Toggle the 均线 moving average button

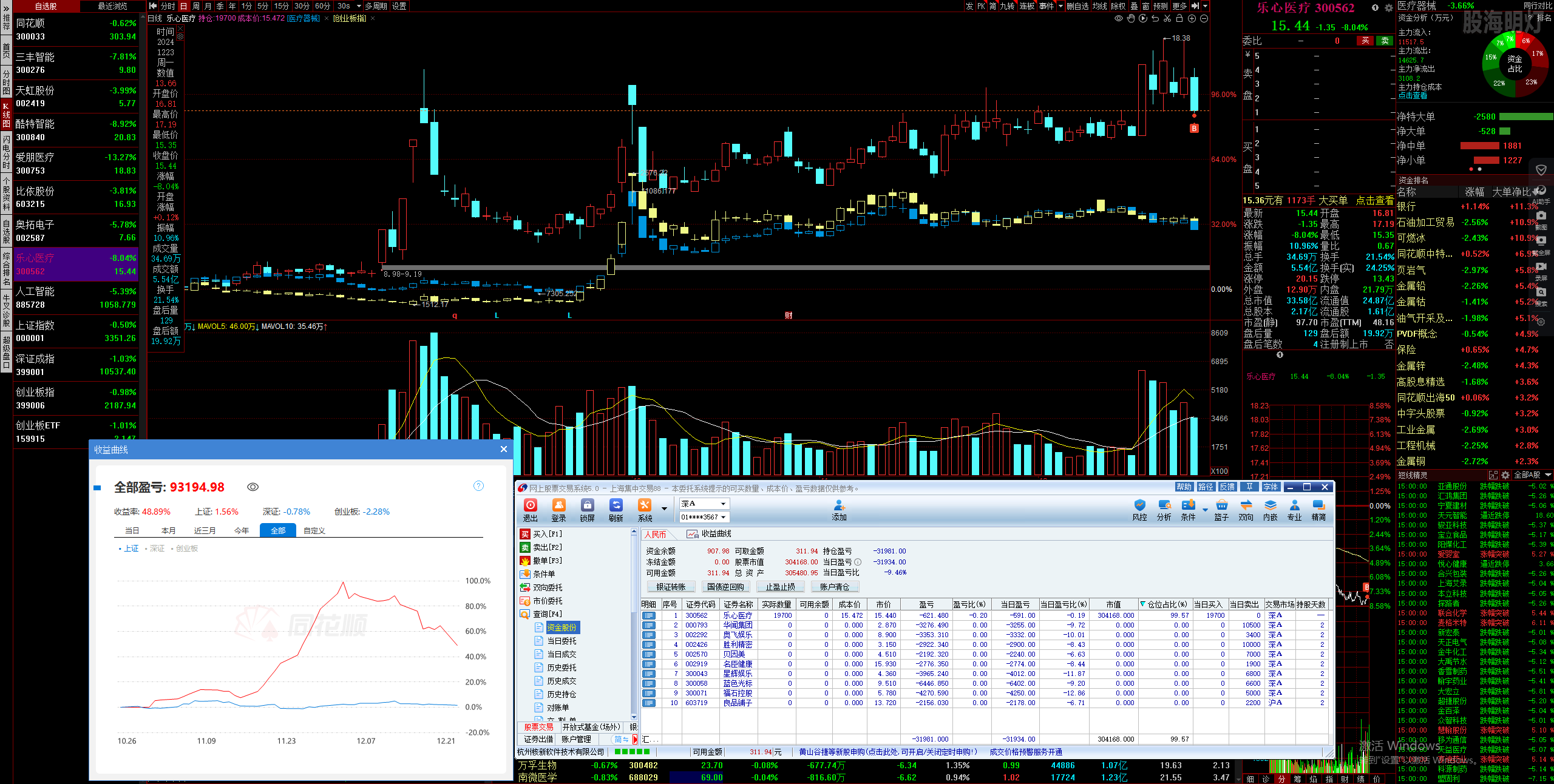click(1100, 6)
